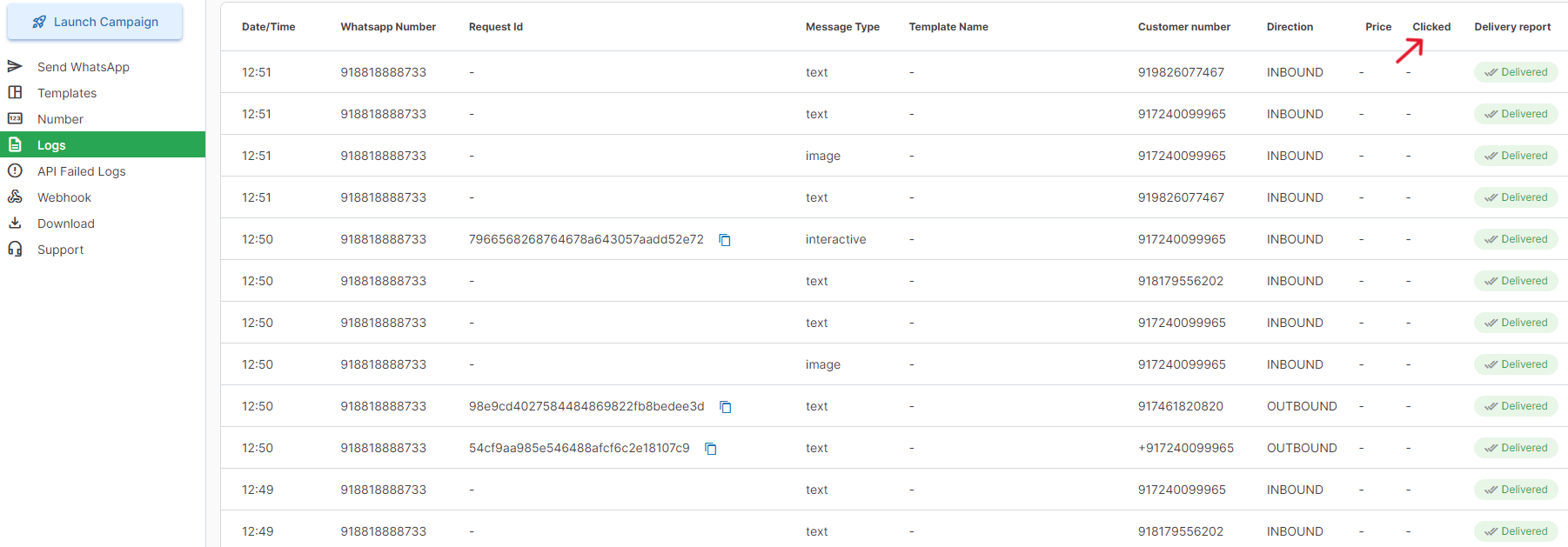The height and width of the screenshot is (547, 1568).
Task: Click customer number +917240099965
Action: click(x=1186, y=448)
